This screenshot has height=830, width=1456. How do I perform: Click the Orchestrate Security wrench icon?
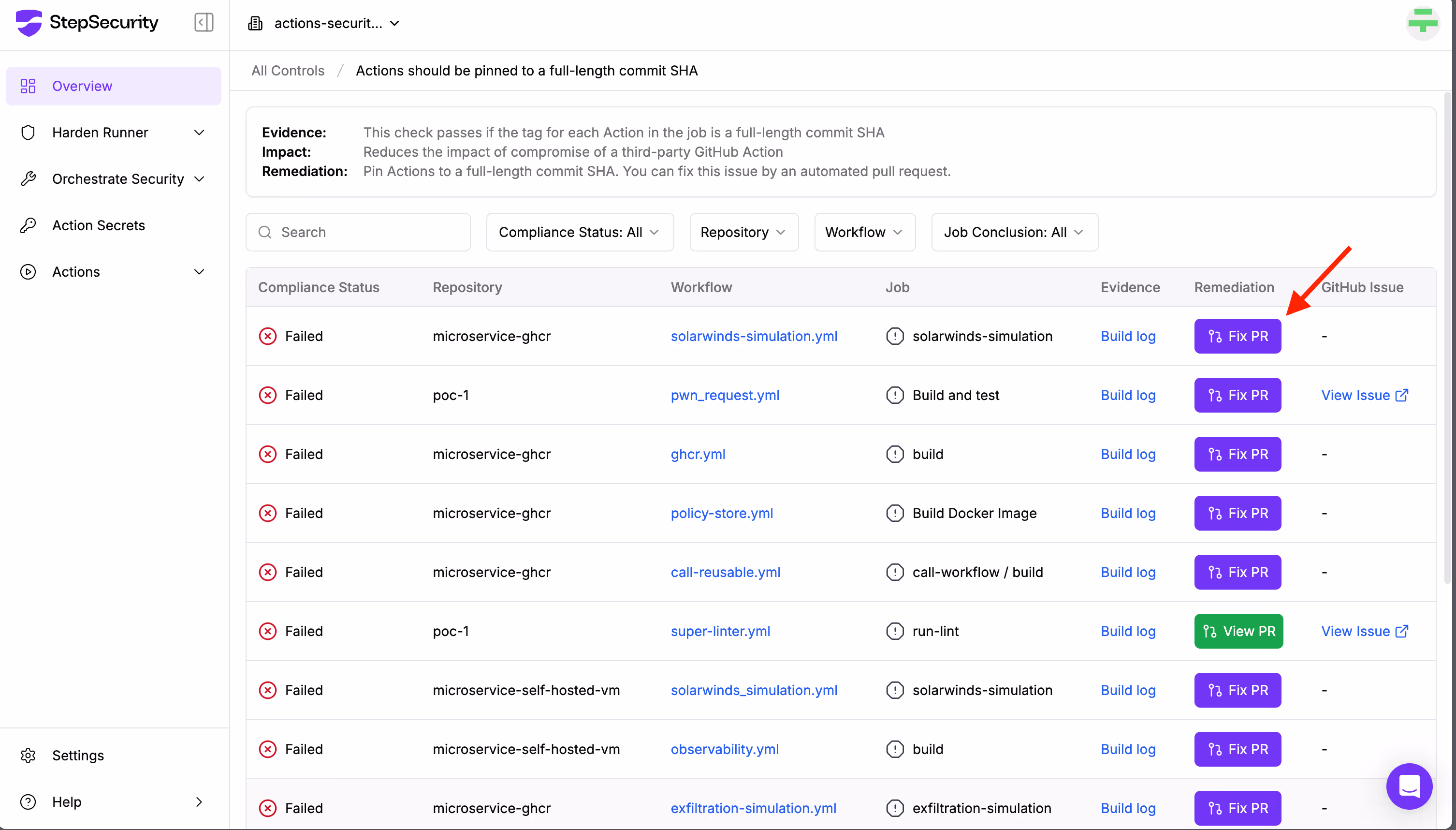pos(28,179)
